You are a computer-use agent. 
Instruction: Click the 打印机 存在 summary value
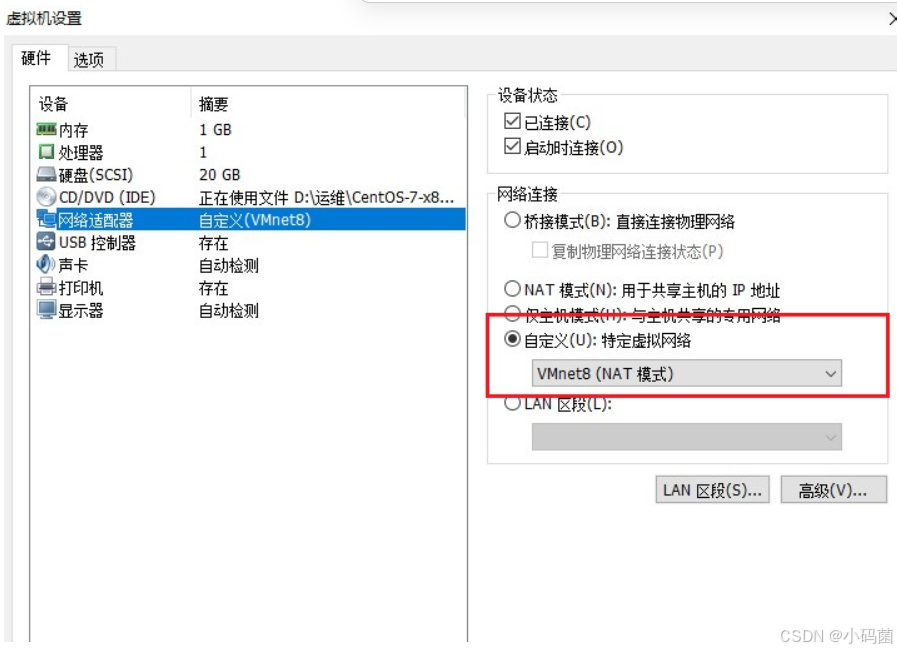[213, 288]
